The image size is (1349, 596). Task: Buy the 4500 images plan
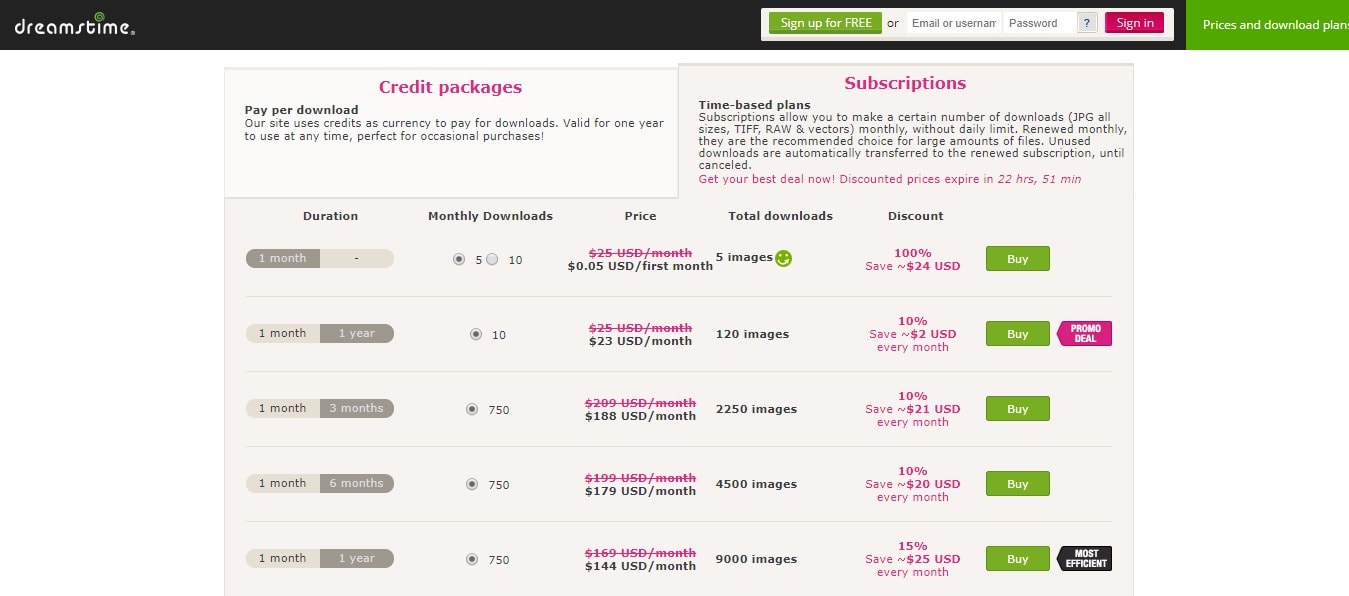coord(1017,483)
